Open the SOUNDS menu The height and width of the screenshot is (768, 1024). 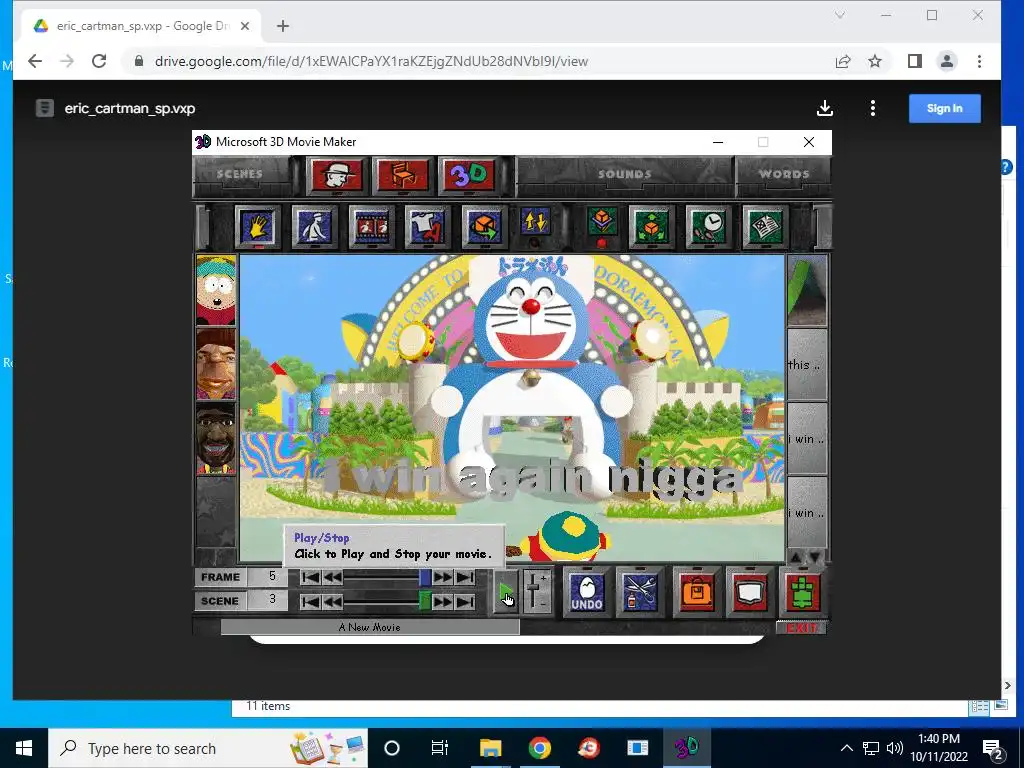(625, 174)
